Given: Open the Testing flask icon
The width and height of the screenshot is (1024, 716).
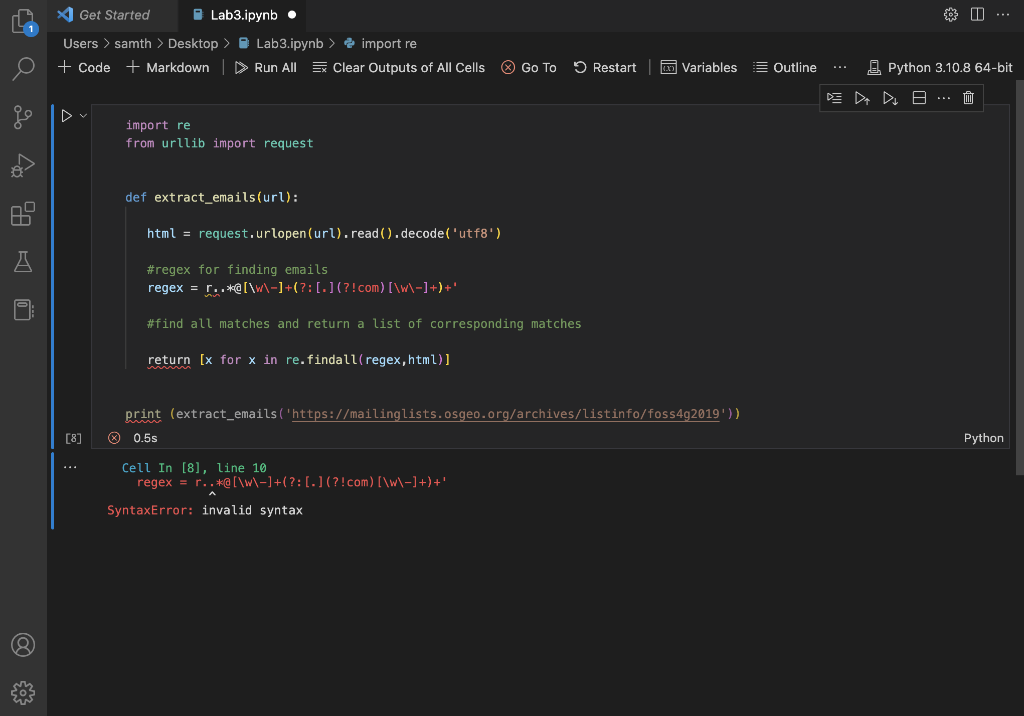Looking at the screenshot, I should point(23,261).
